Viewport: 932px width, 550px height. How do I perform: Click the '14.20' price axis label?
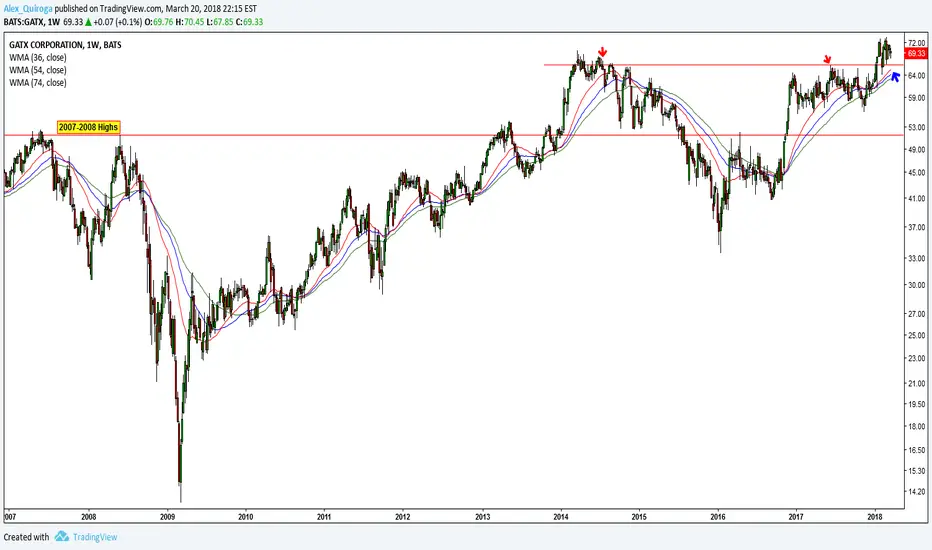pos(917,492)
